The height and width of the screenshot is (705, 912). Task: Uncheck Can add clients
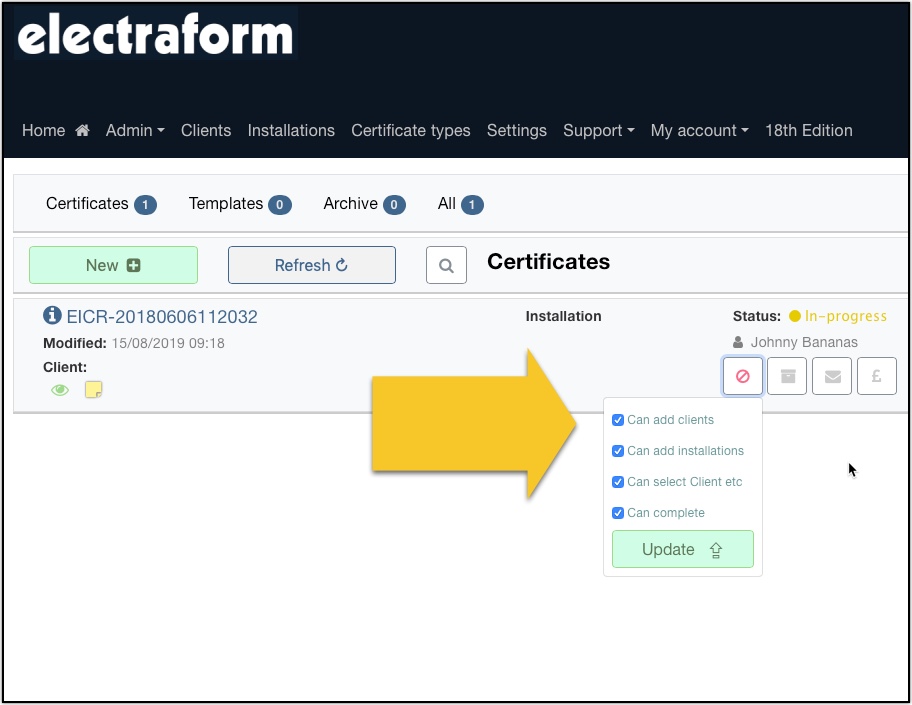pos(618,420)
